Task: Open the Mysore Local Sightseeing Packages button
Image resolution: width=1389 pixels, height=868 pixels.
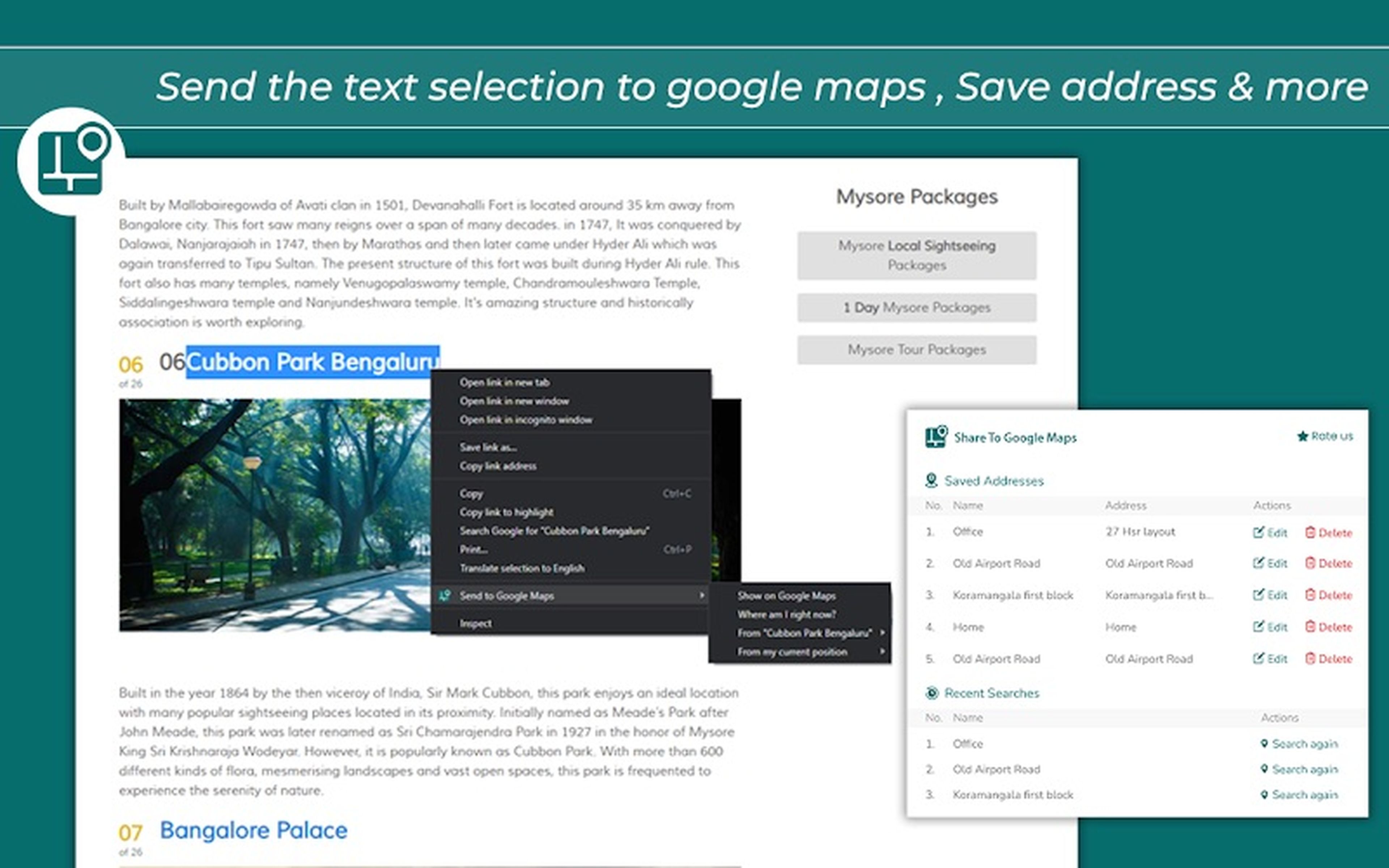Action: coord(917,255)
